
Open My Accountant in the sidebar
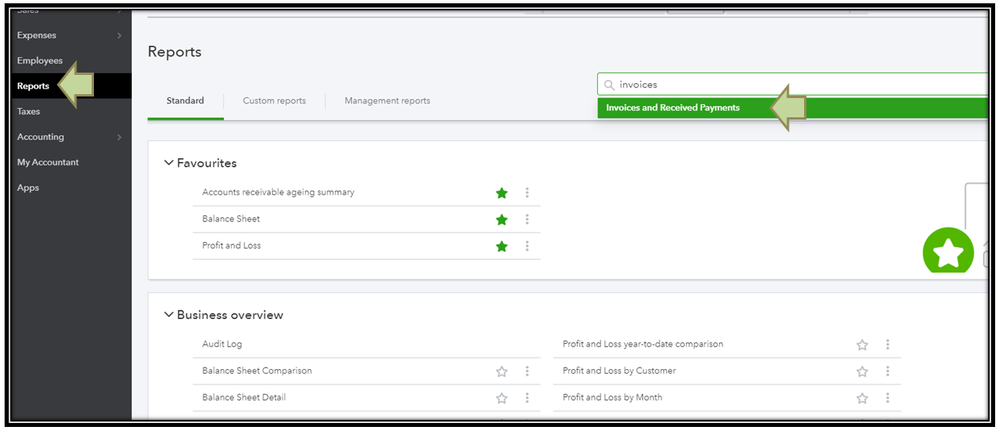[48, 163]
